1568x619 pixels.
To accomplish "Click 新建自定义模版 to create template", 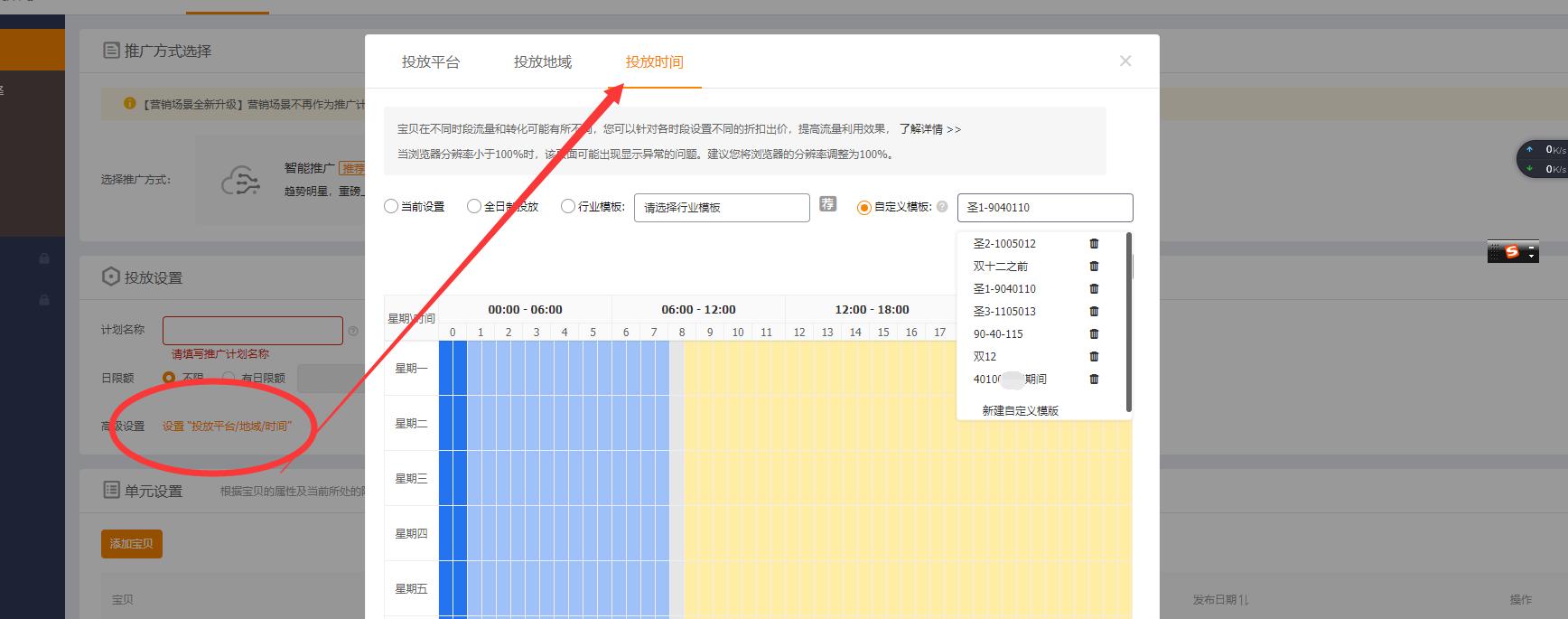I will pyautogui.click(x=1020, y=410).
